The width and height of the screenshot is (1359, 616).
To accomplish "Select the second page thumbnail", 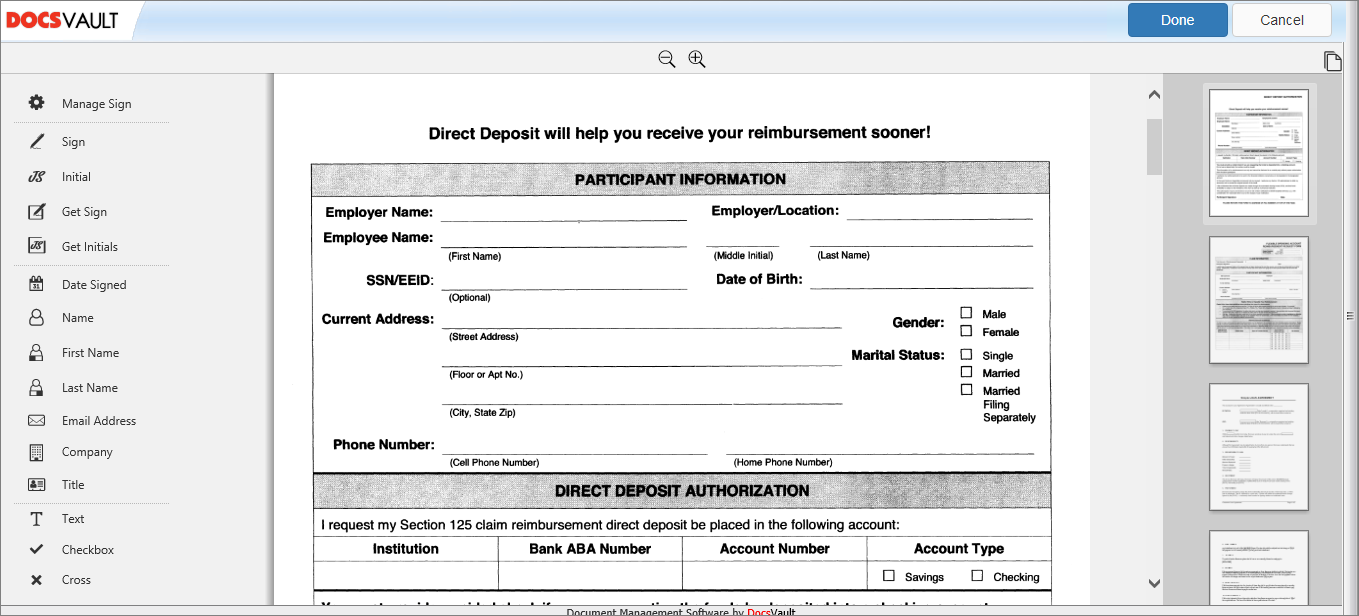I will (x=1258, y=300).
